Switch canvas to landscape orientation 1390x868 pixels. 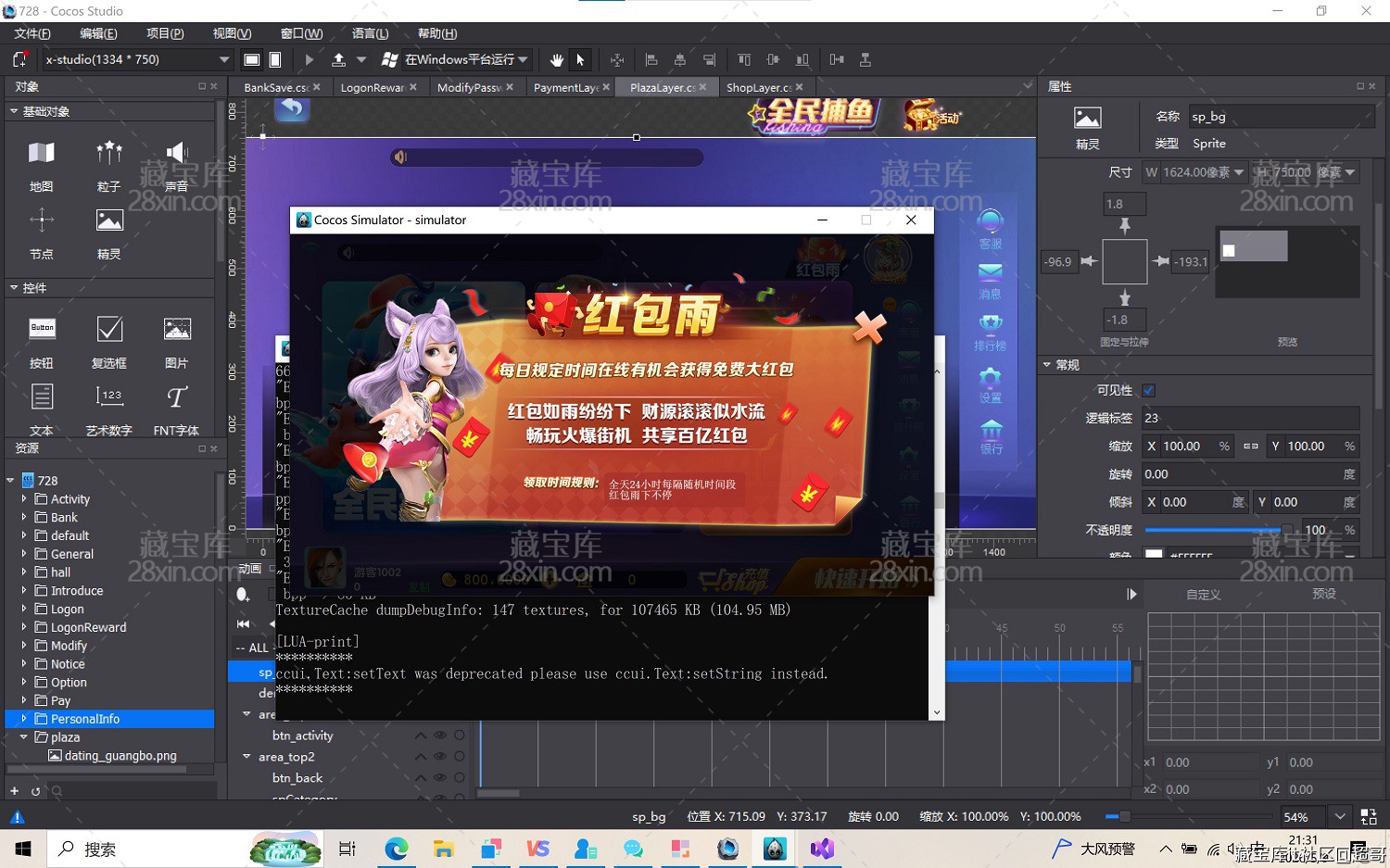tap(251, 59)
